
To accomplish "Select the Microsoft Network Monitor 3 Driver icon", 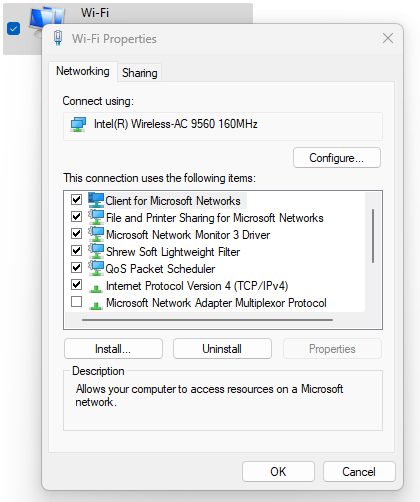I will (x=96, y=234).
